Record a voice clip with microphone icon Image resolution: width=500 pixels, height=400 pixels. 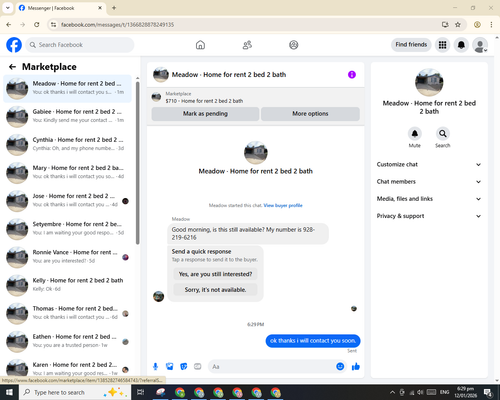[155, 367]
